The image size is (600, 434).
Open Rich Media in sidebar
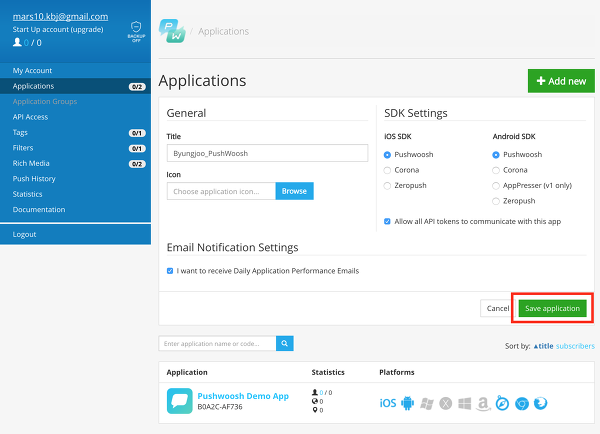[x=75, y=163]
